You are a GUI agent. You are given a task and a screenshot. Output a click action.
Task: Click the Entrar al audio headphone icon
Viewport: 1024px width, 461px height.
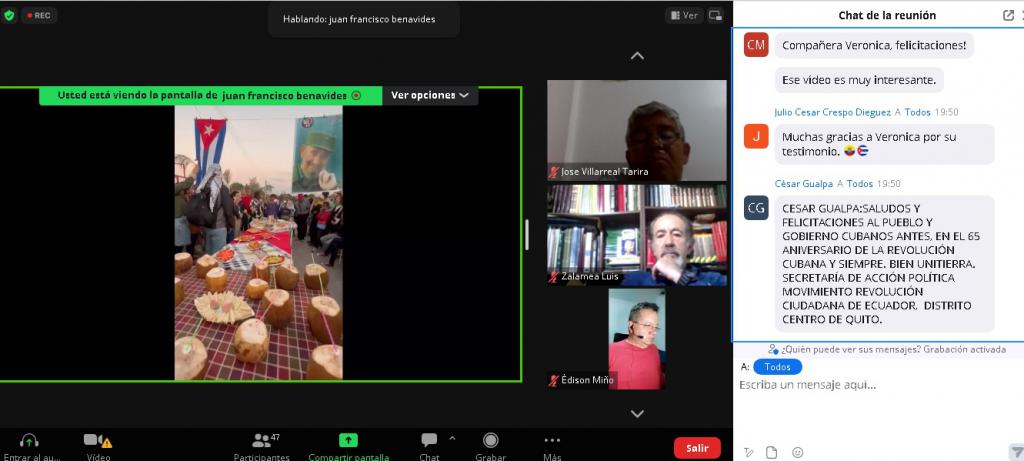pos(29,441)
